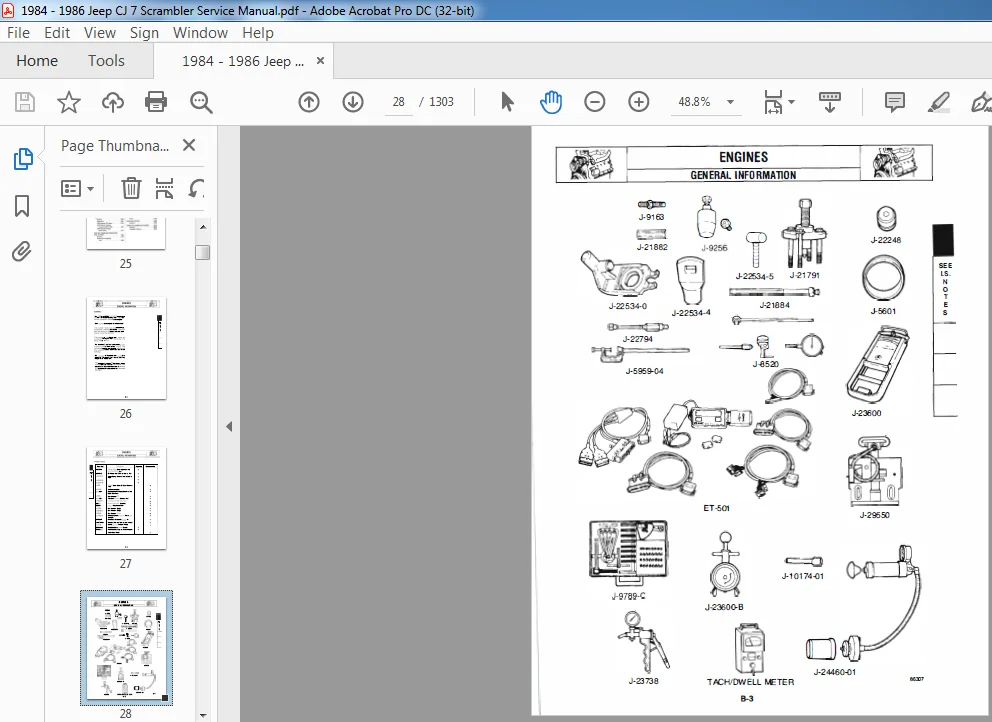The image size is (992, 722).
Task: Open the Edit menu
Action: click(57, 33)
